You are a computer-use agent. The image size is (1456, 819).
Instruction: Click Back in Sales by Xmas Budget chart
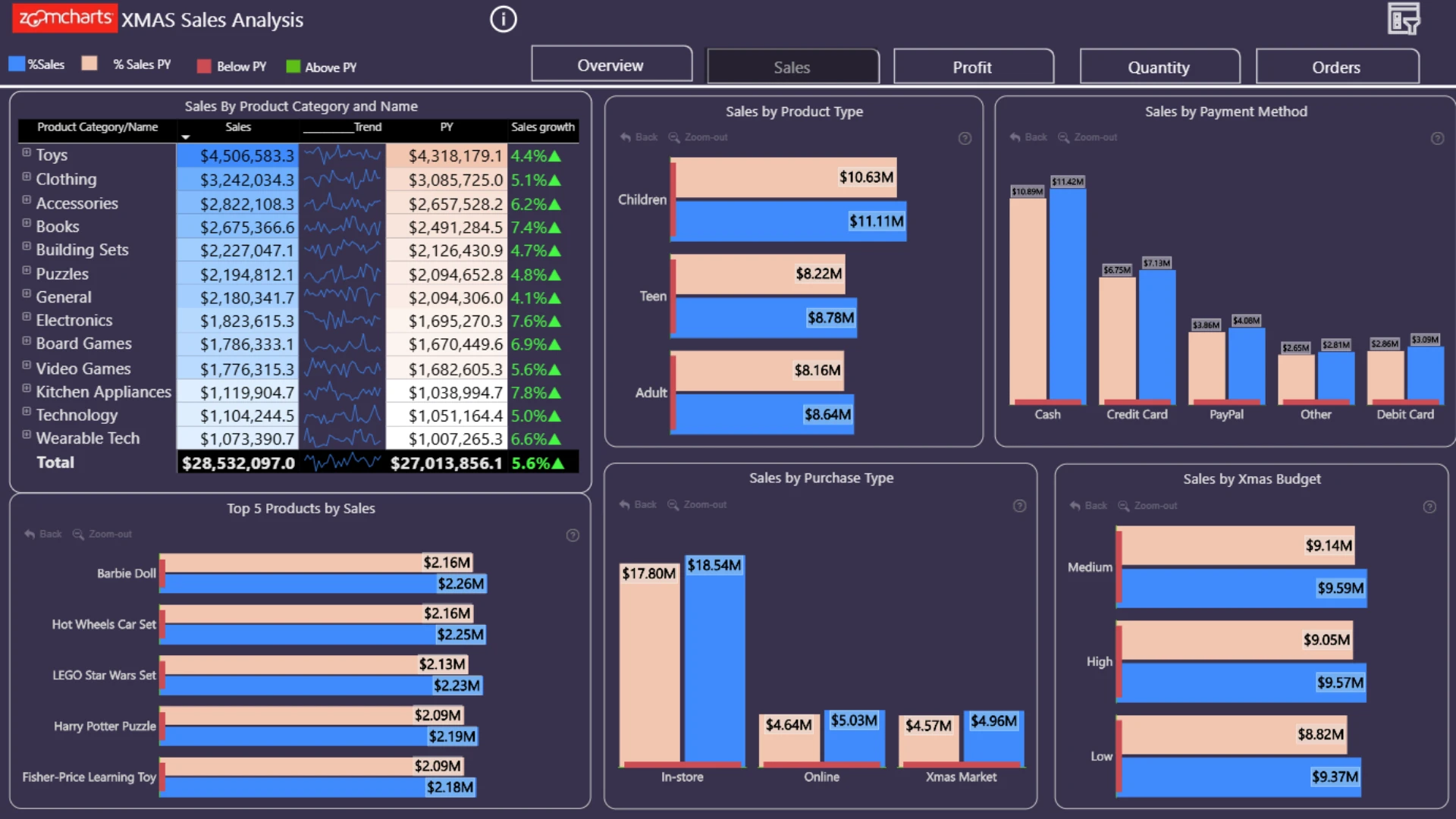point(1087,505)
